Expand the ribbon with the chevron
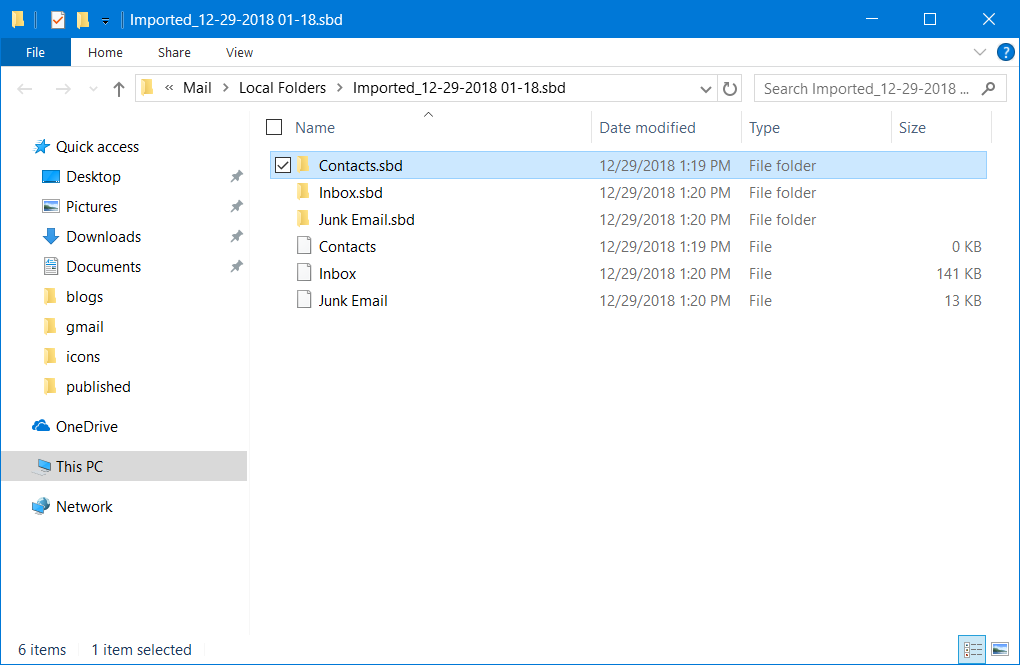The width and height of the screenshot is (1020, 665). [x=980, y=52]
